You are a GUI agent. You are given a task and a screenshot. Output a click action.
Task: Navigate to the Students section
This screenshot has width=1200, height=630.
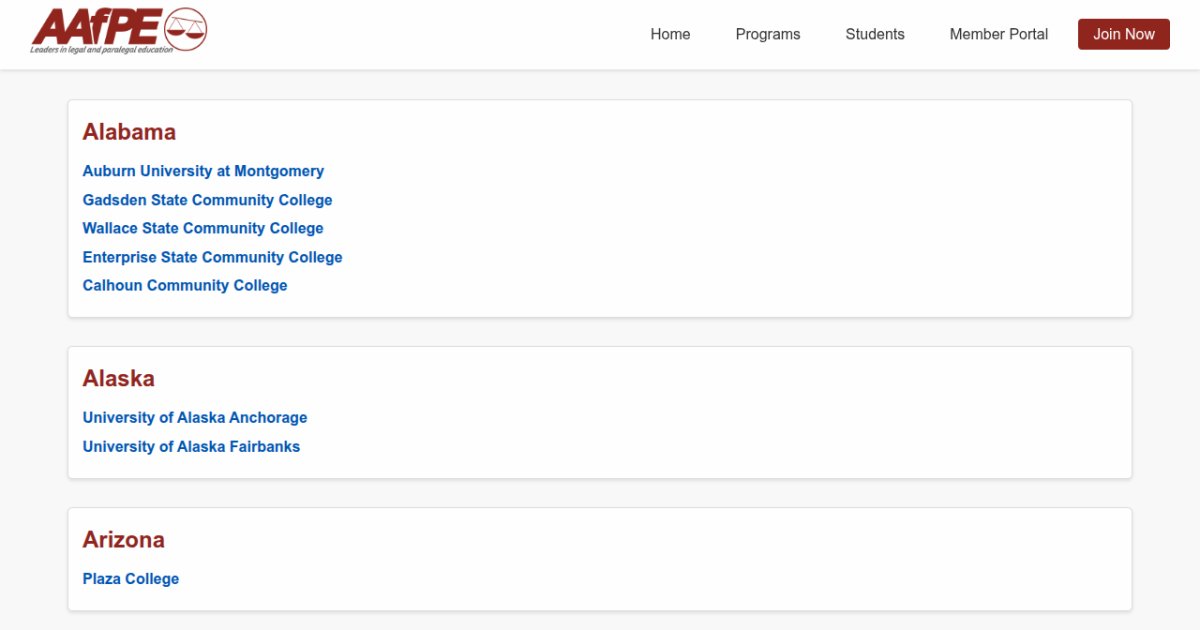pos(875,34)
